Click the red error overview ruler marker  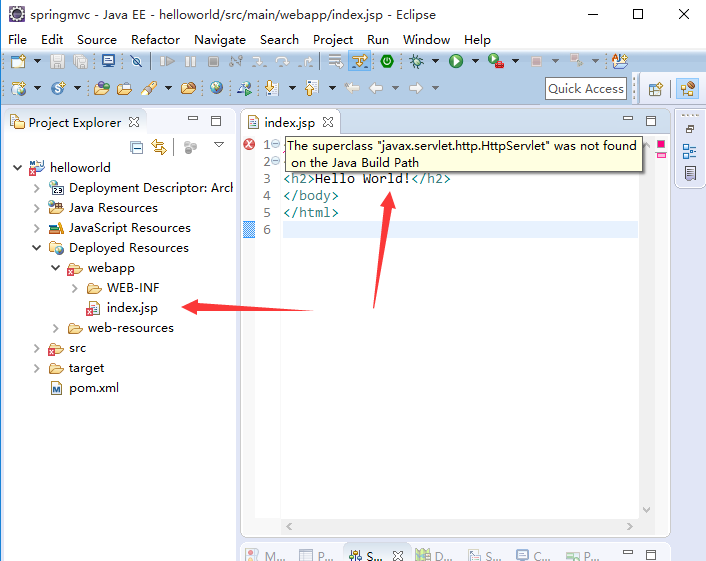661,144
